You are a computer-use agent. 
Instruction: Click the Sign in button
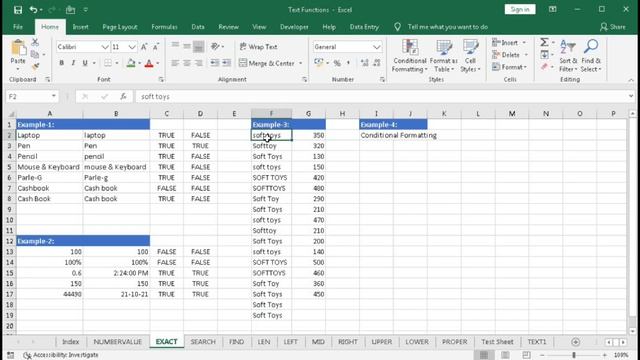(520, 9)
